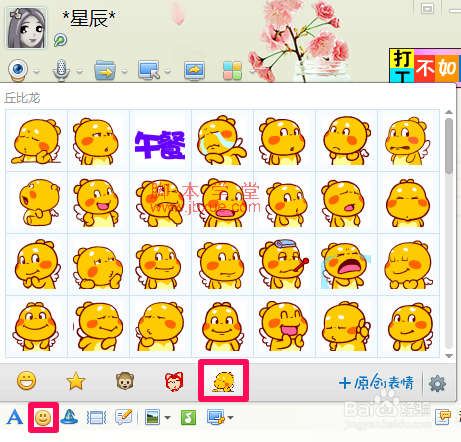The width and height of the screenshot is (461, 442).
Task: Switch to the monkey emoticon tab
Action: [x=125, y=381]
